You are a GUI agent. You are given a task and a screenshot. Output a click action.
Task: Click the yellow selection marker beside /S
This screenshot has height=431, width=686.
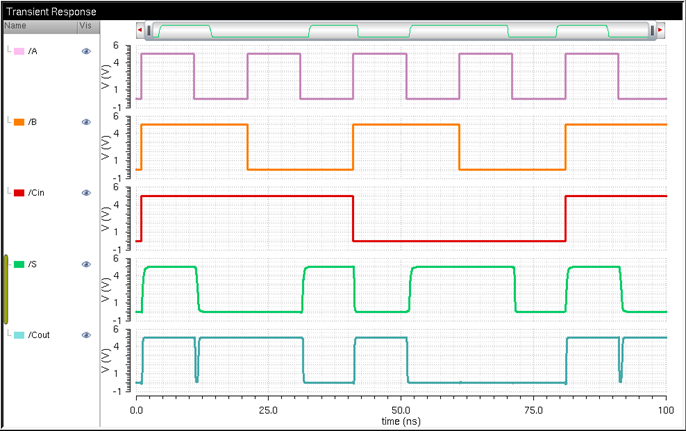(6, 289)
